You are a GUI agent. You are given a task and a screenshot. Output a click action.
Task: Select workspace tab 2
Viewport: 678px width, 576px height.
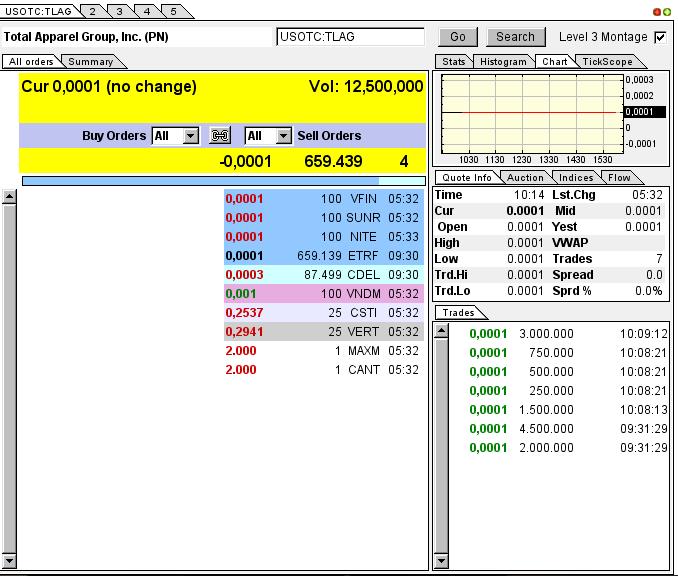91,11
